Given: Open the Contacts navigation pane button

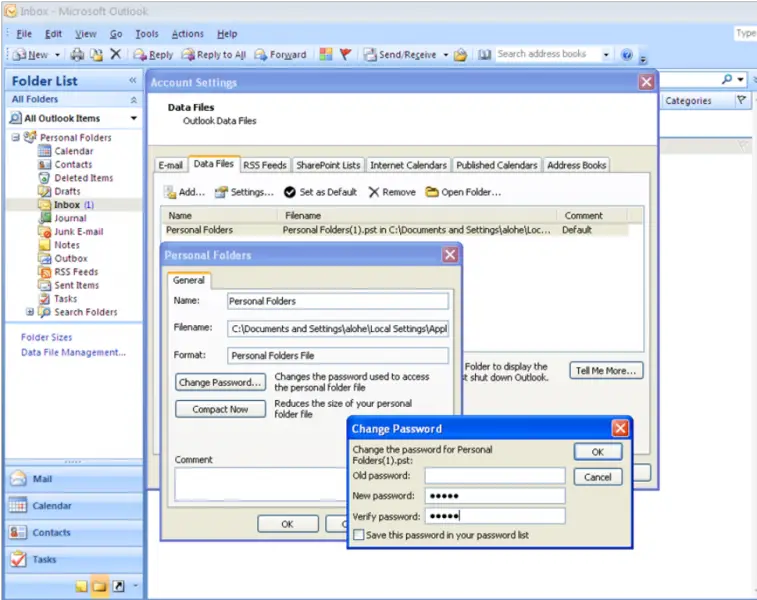Looking at the screenshot, I should tap(74, 532).
